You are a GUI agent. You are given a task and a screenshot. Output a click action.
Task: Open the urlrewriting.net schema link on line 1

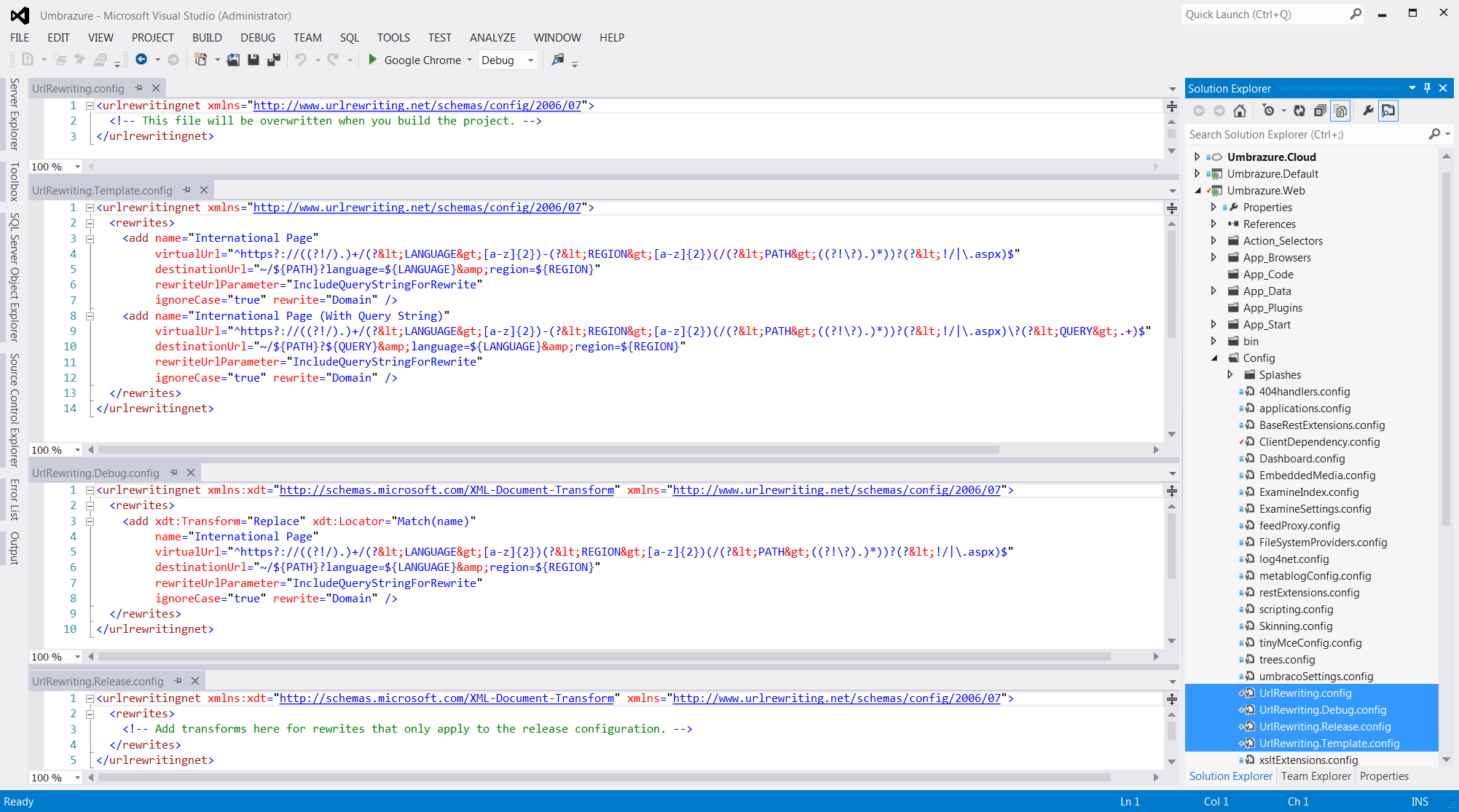[417, 106]
